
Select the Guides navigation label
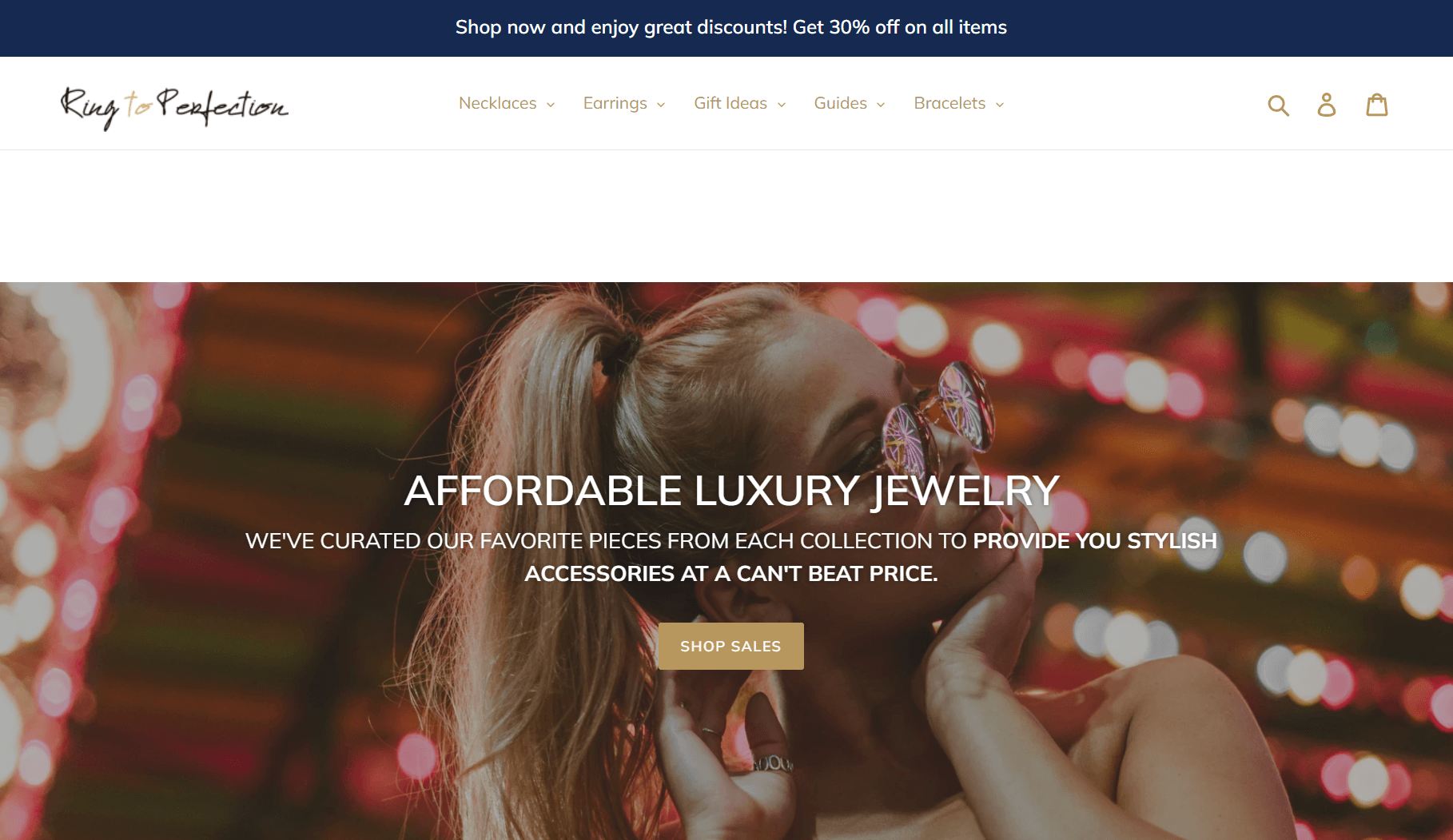click(840, 103)
